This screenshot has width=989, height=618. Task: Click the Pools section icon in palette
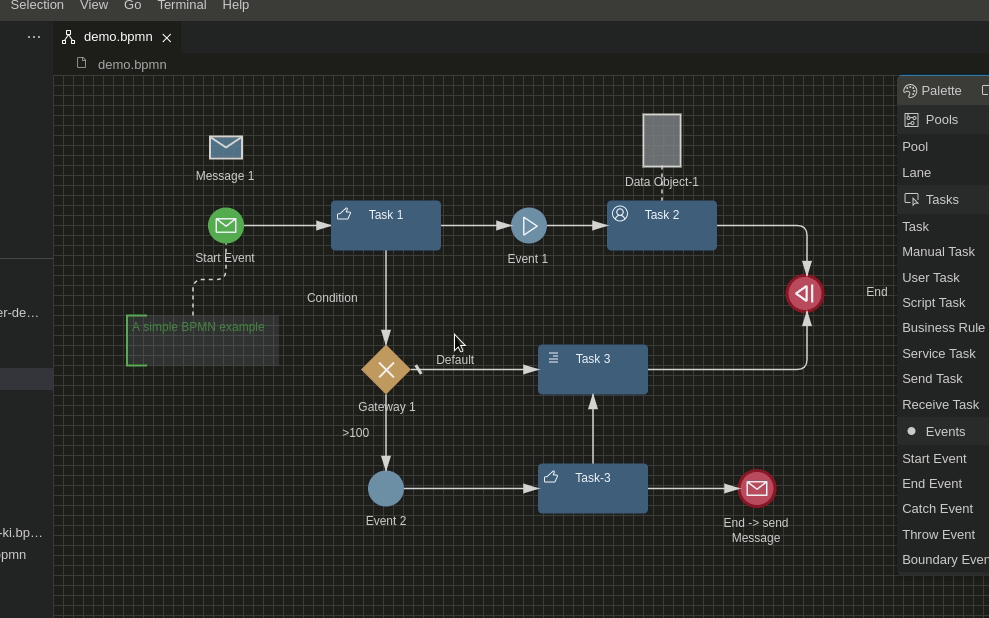coord(911,119)
